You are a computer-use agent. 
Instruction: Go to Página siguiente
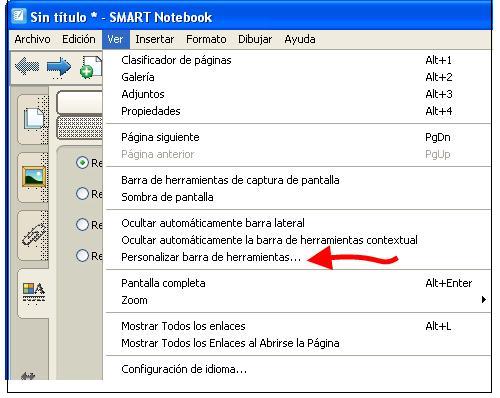point(298,137)
